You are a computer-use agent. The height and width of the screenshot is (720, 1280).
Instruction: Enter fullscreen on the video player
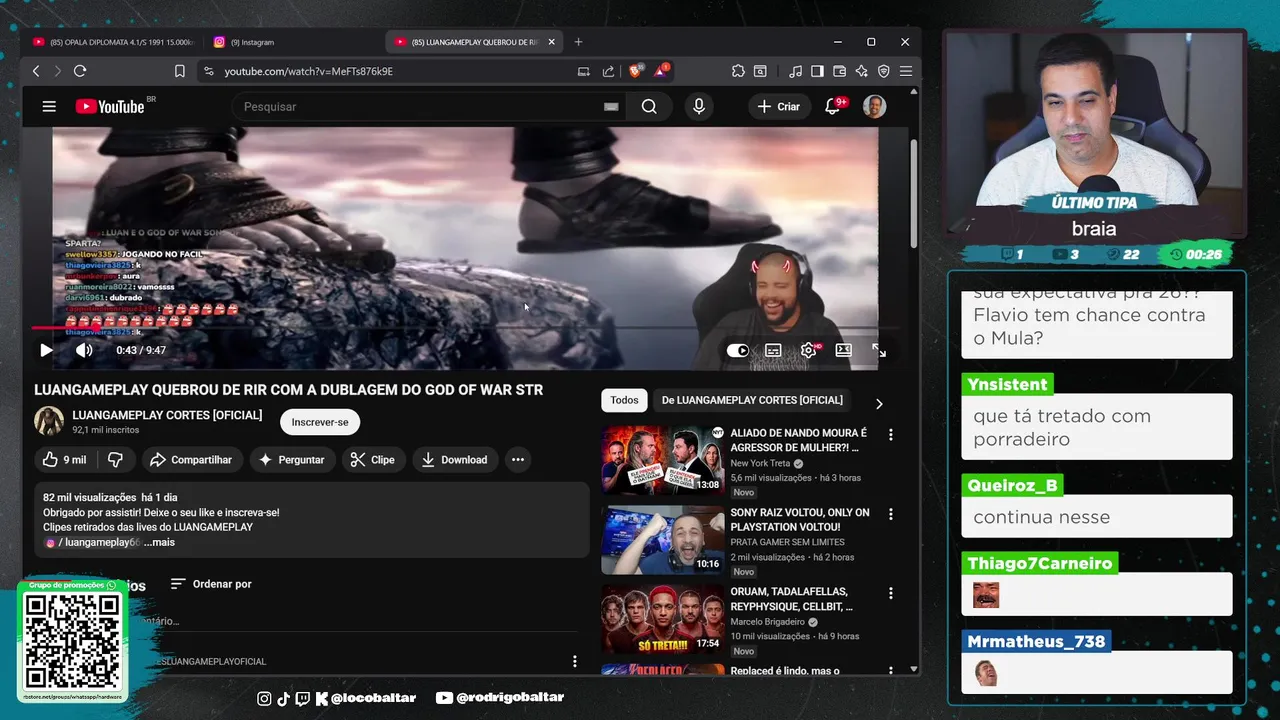click(x=879, y=350)
